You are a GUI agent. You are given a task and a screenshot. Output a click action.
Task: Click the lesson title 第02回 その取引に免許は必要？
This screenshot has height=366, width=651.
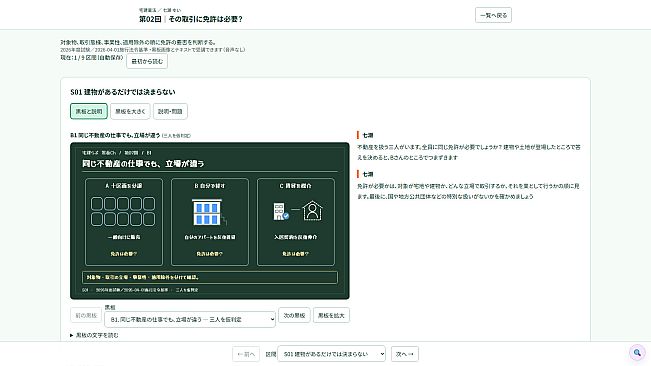pyautogui.click(x=191, y=19)
